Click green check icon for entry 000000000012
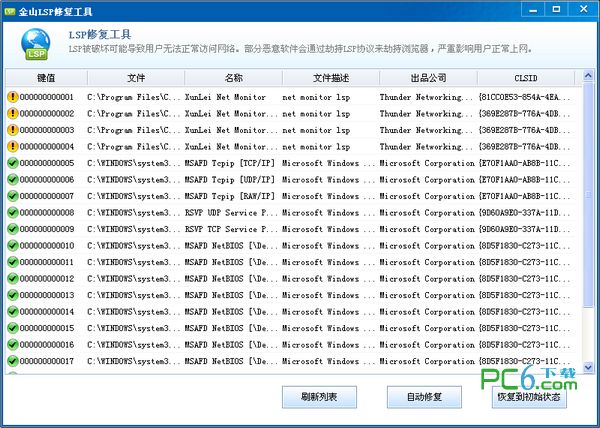This screenshot has height=428, width=600. pos(12,279)
